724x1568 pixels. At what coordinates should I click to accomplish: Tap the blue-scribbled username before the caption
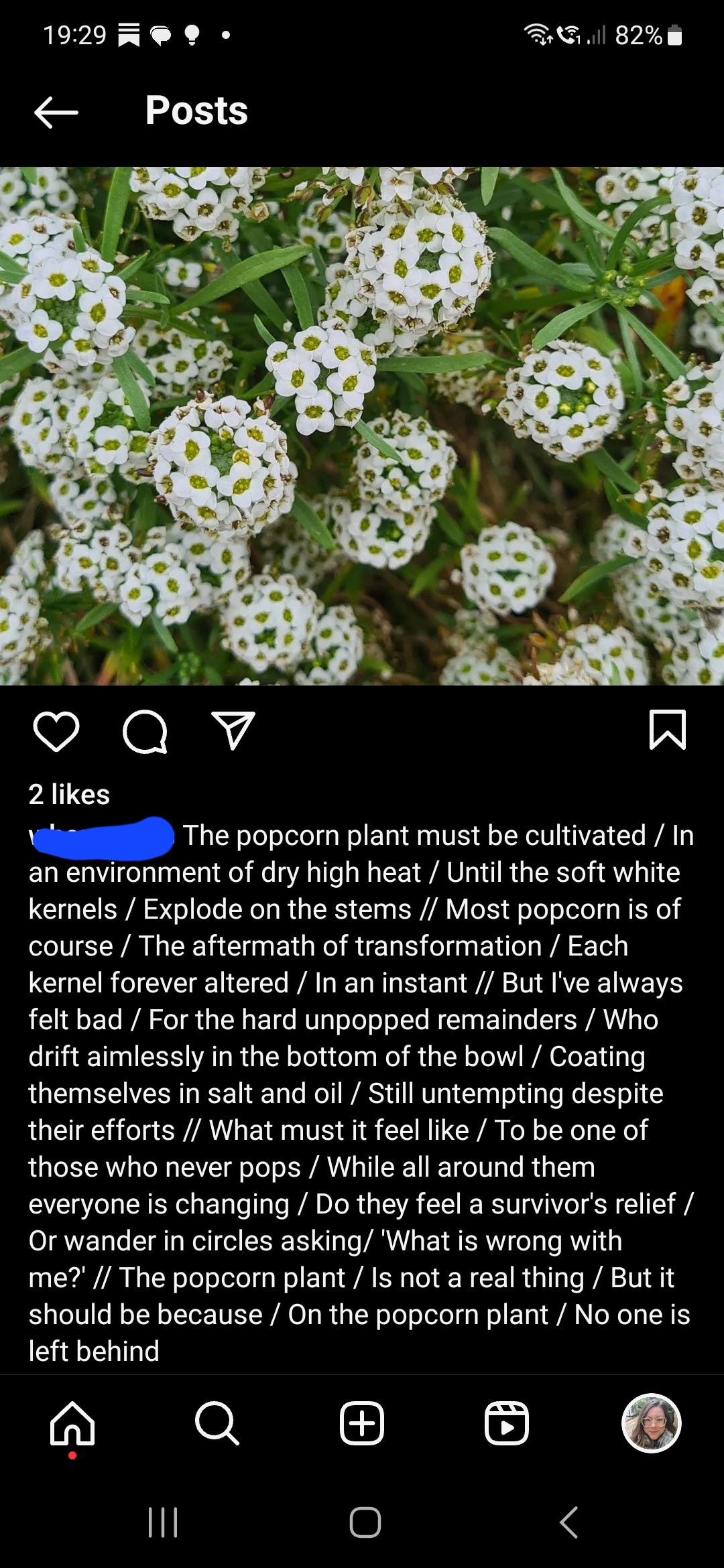tap(102, 837)
